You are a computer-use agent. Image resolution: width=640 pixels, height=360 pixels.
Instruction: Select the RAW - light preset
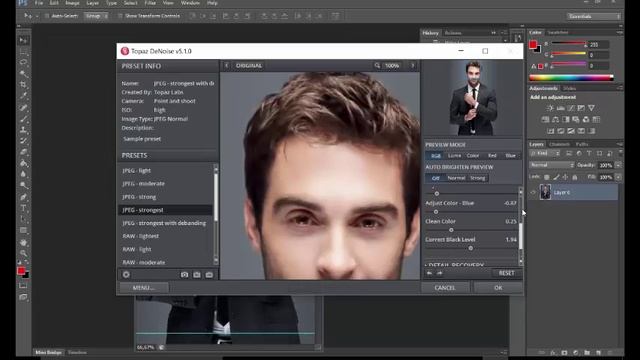click(137, 249)
